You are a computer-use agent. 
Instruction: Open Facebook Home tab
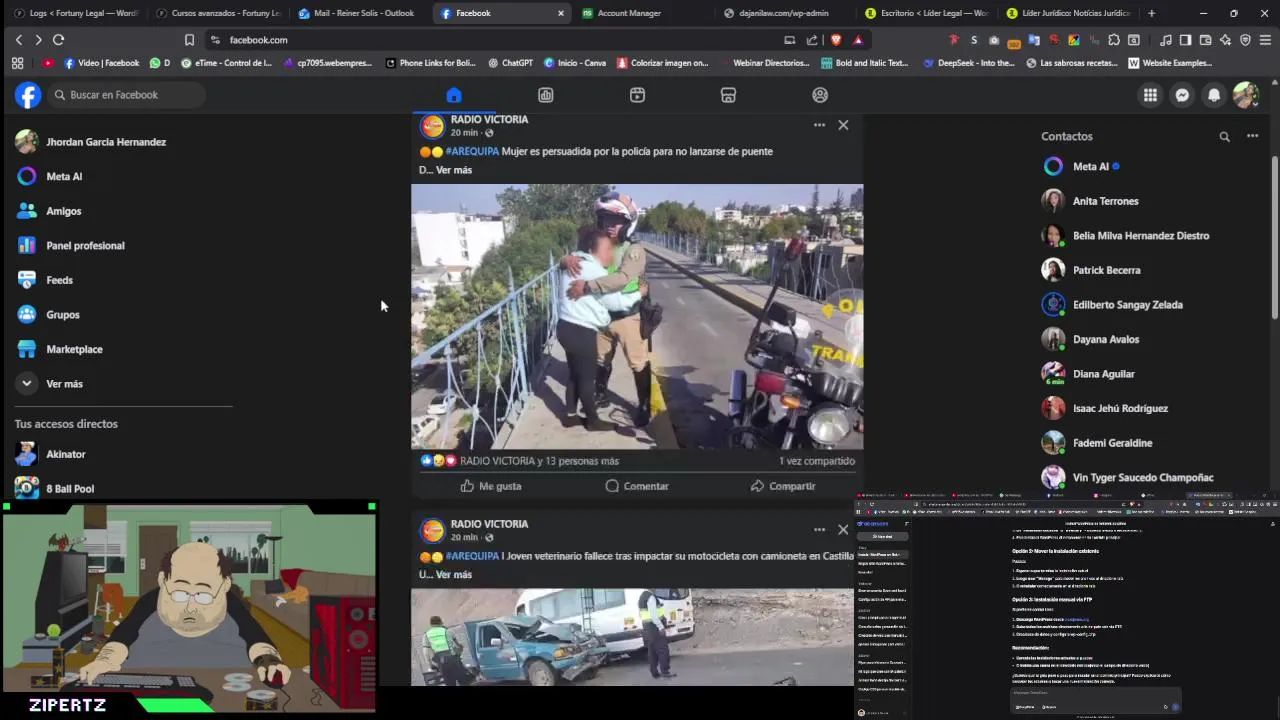(454, 95)
